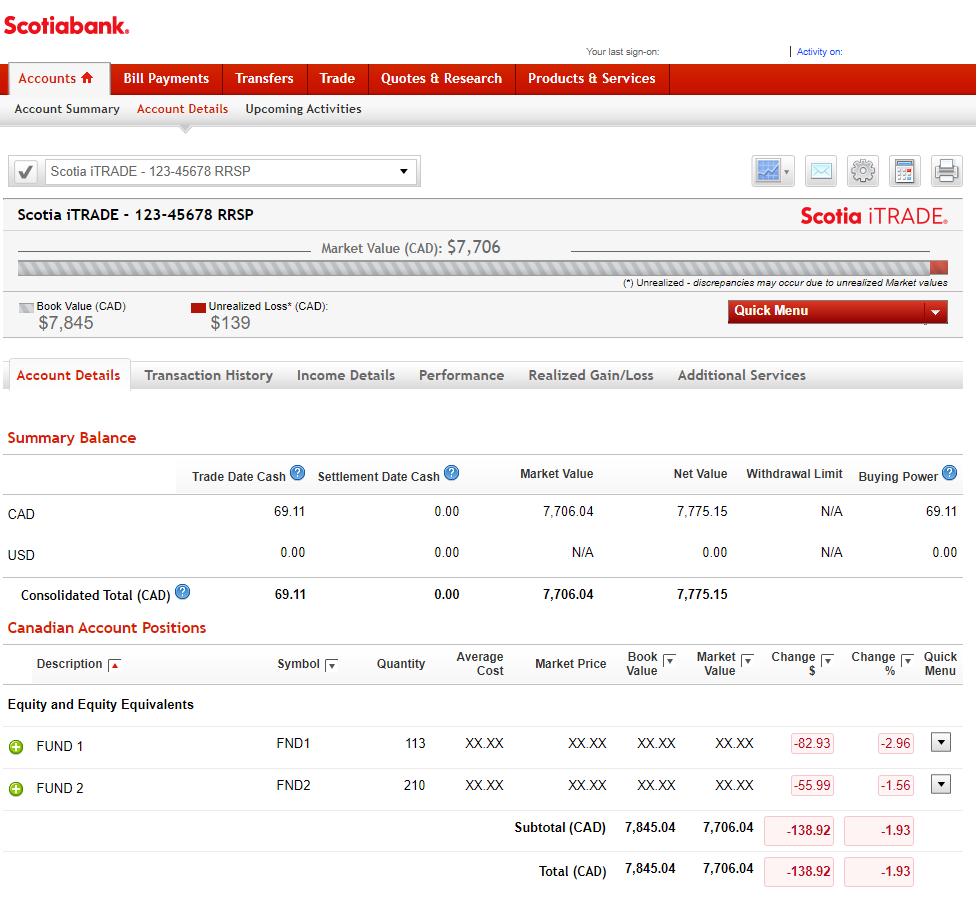Screen dimensions: 976x908
Task: Switch to Performance tab
Action: tap(461, 375)
